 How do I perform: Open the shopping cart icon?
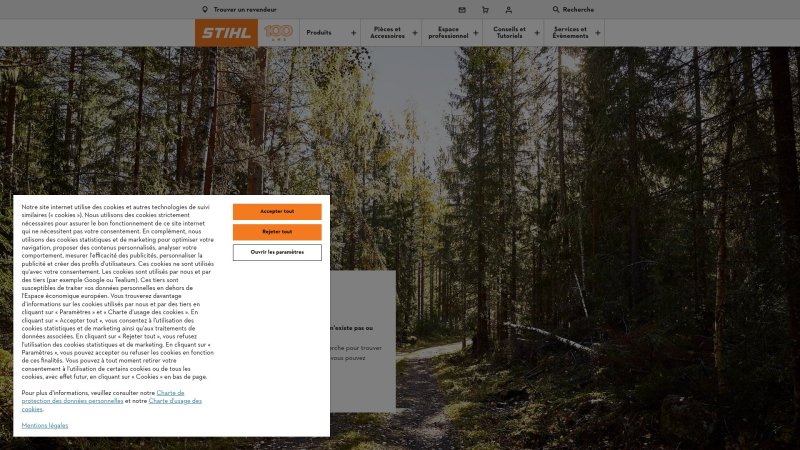(485, 10)
